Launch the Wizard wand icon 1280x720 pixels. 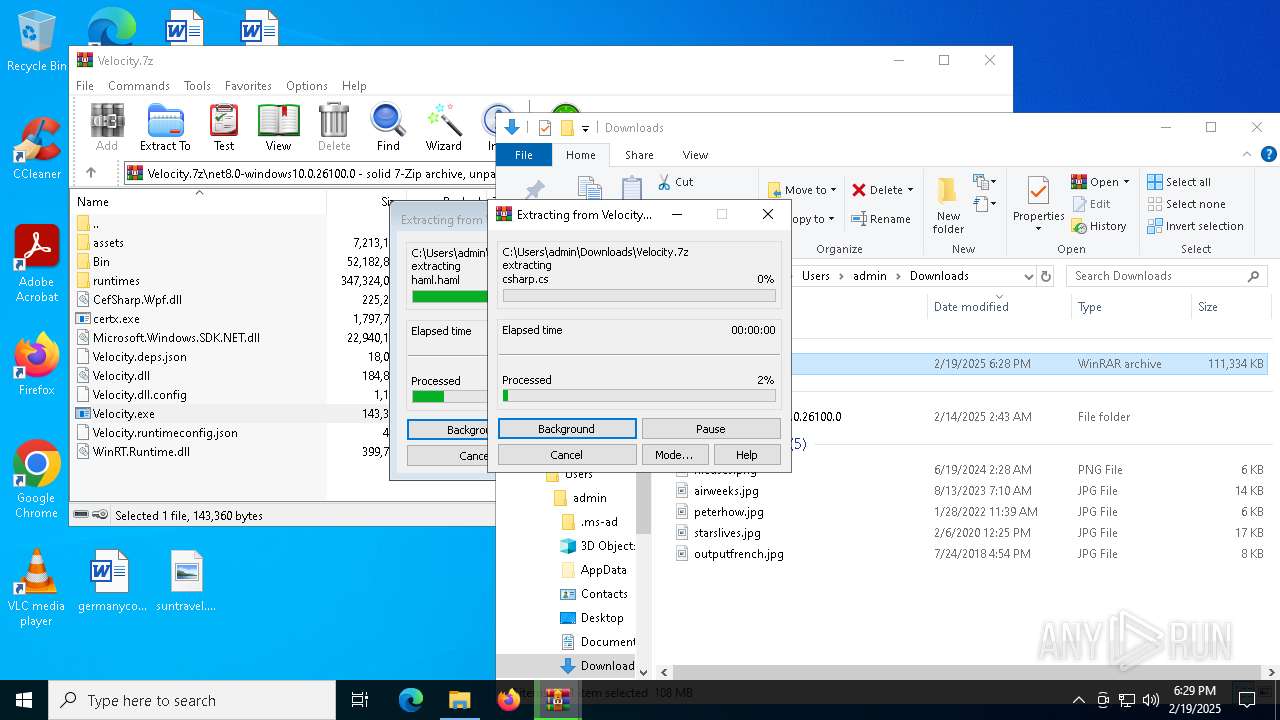coord(443,127)
